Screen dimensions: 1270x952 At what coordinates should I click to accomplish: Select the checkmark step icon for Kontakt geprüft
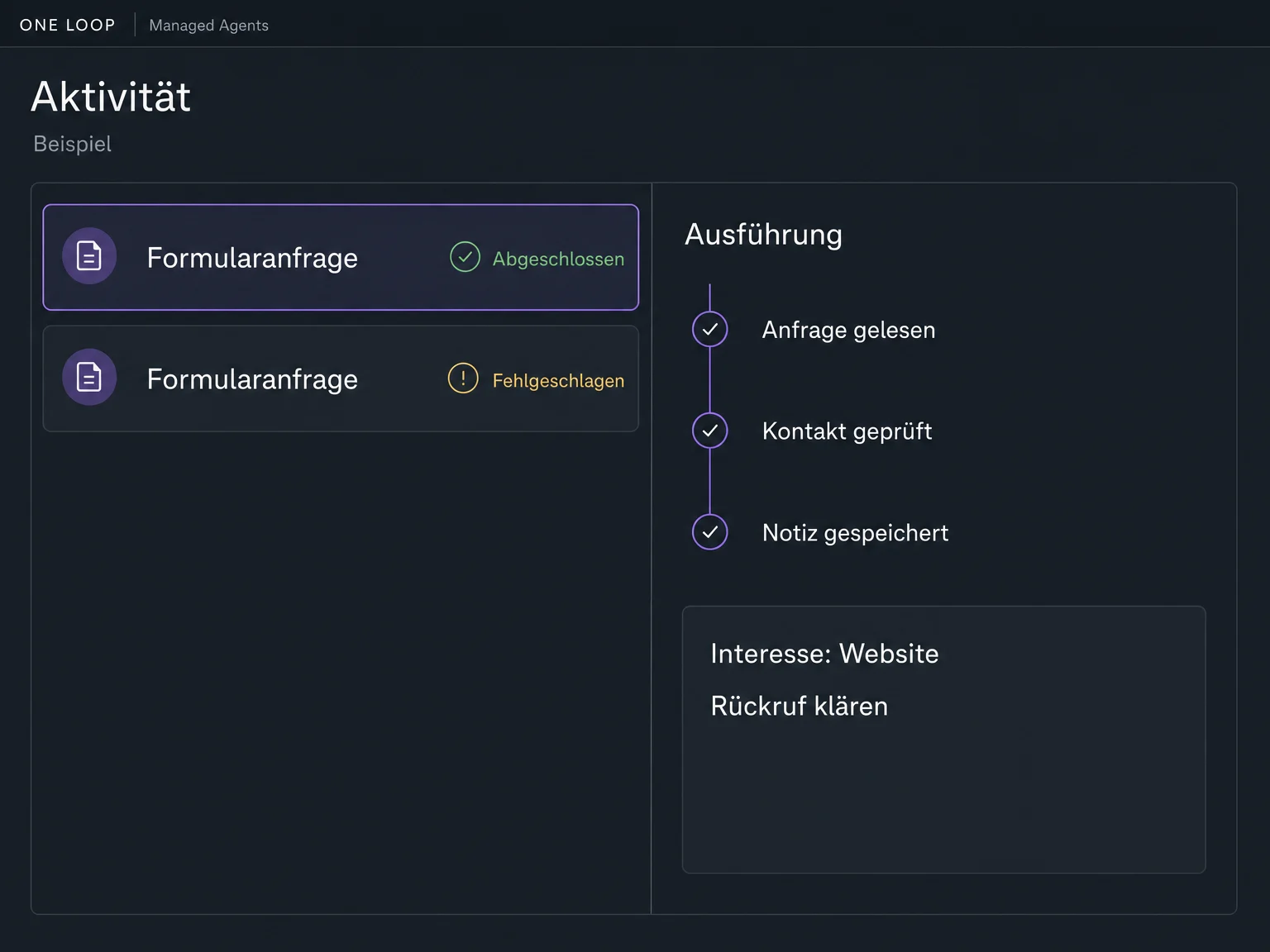pyautogui.click(x=710, y=431)
